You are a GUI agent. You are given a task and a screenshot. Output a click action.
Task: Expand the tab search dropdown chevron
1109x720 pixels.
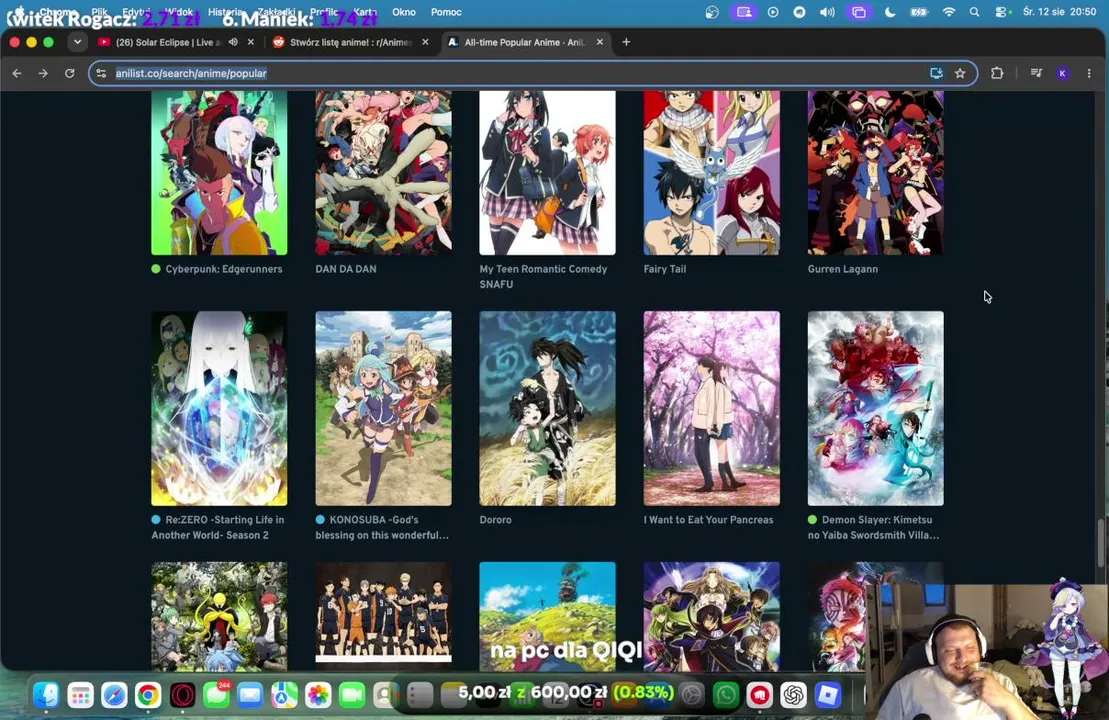(x=77, y=42)
